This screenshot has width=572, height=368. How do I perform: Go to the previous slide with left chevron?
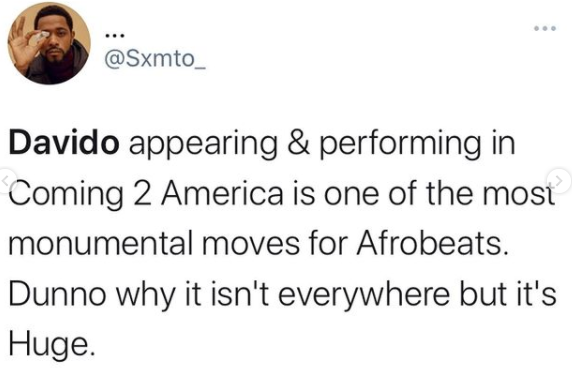pos(5,180)
